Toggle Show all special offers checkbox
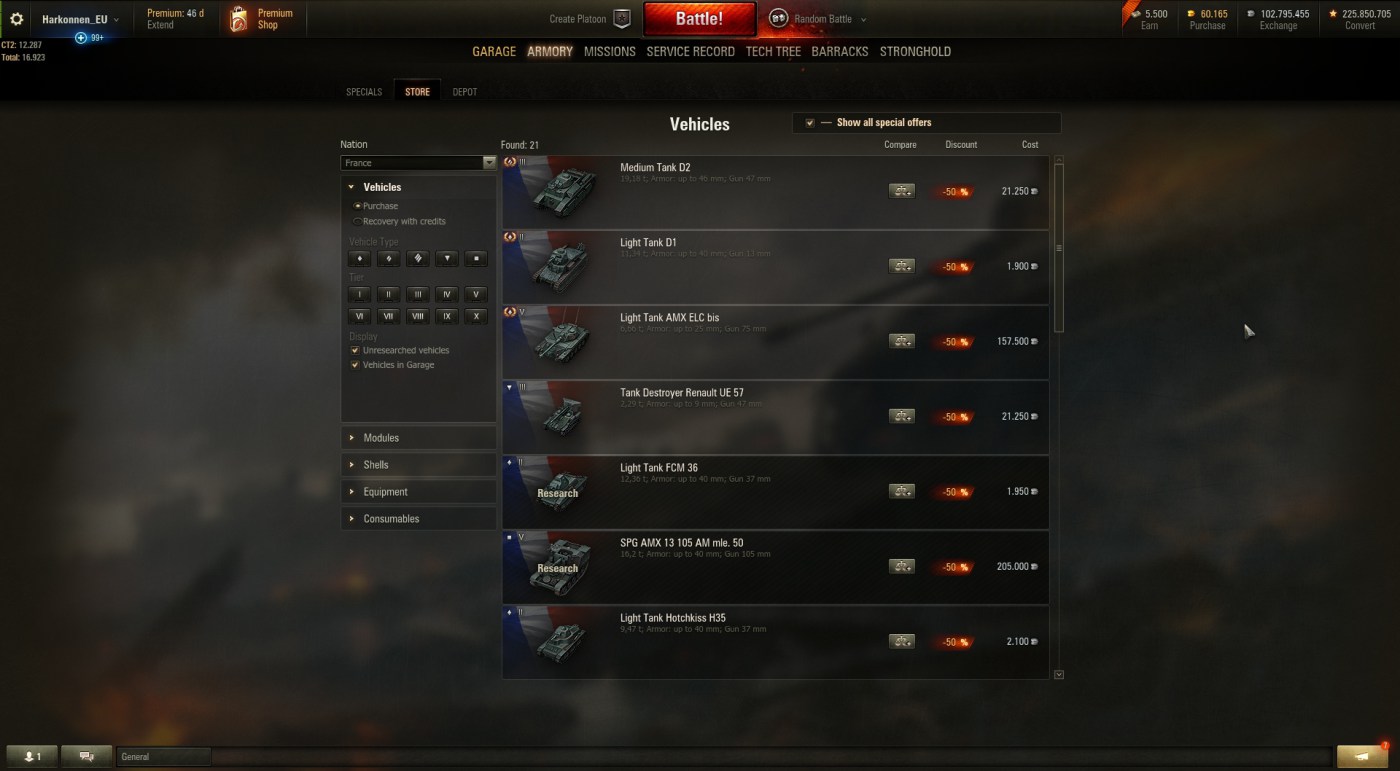 [x=810, y=123]
